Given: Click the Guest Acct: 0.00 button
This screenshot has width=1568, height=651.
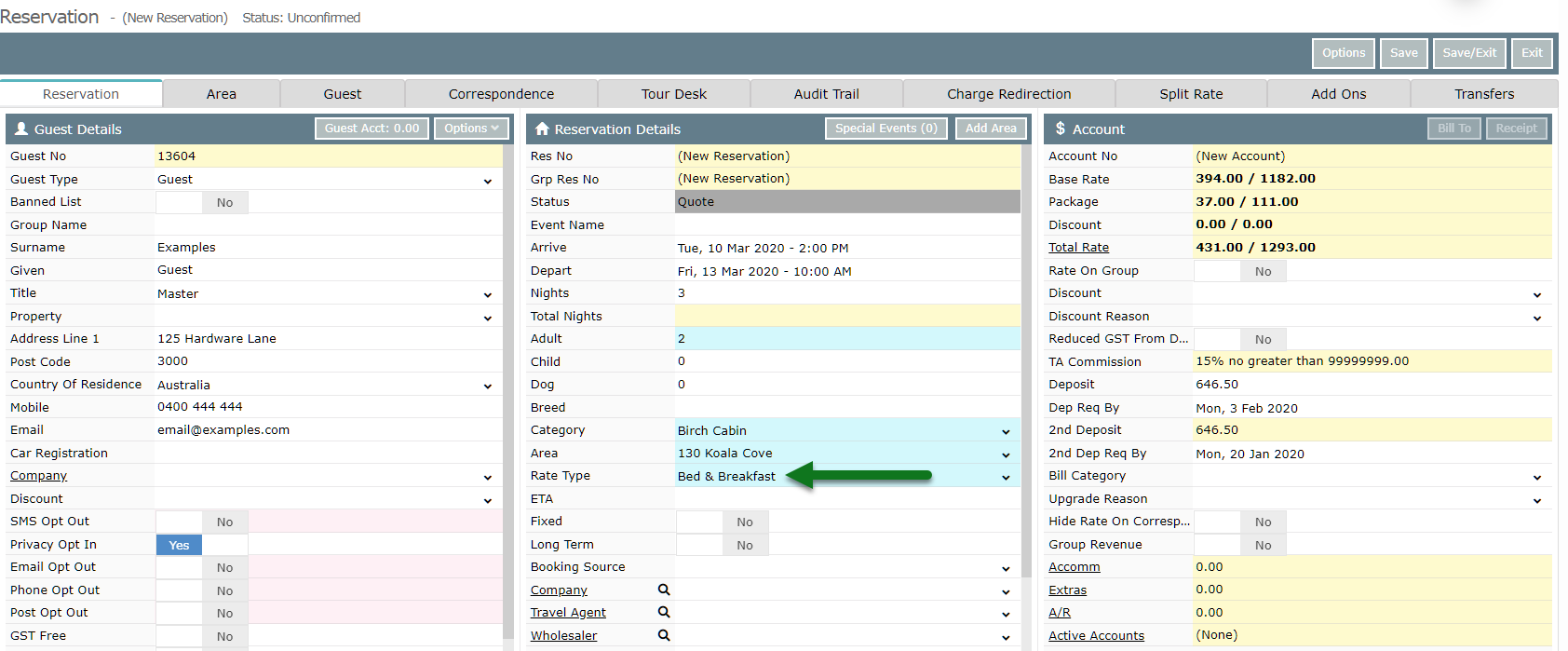Looking at the screenshot, I should [372, 129].
